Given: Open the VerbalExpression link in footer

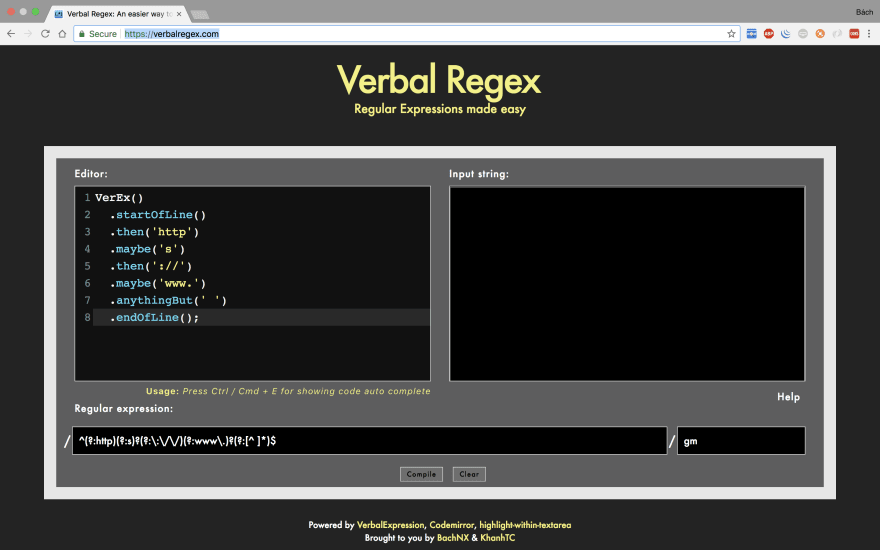Looking at the screenshot, I should click(390, 525).
